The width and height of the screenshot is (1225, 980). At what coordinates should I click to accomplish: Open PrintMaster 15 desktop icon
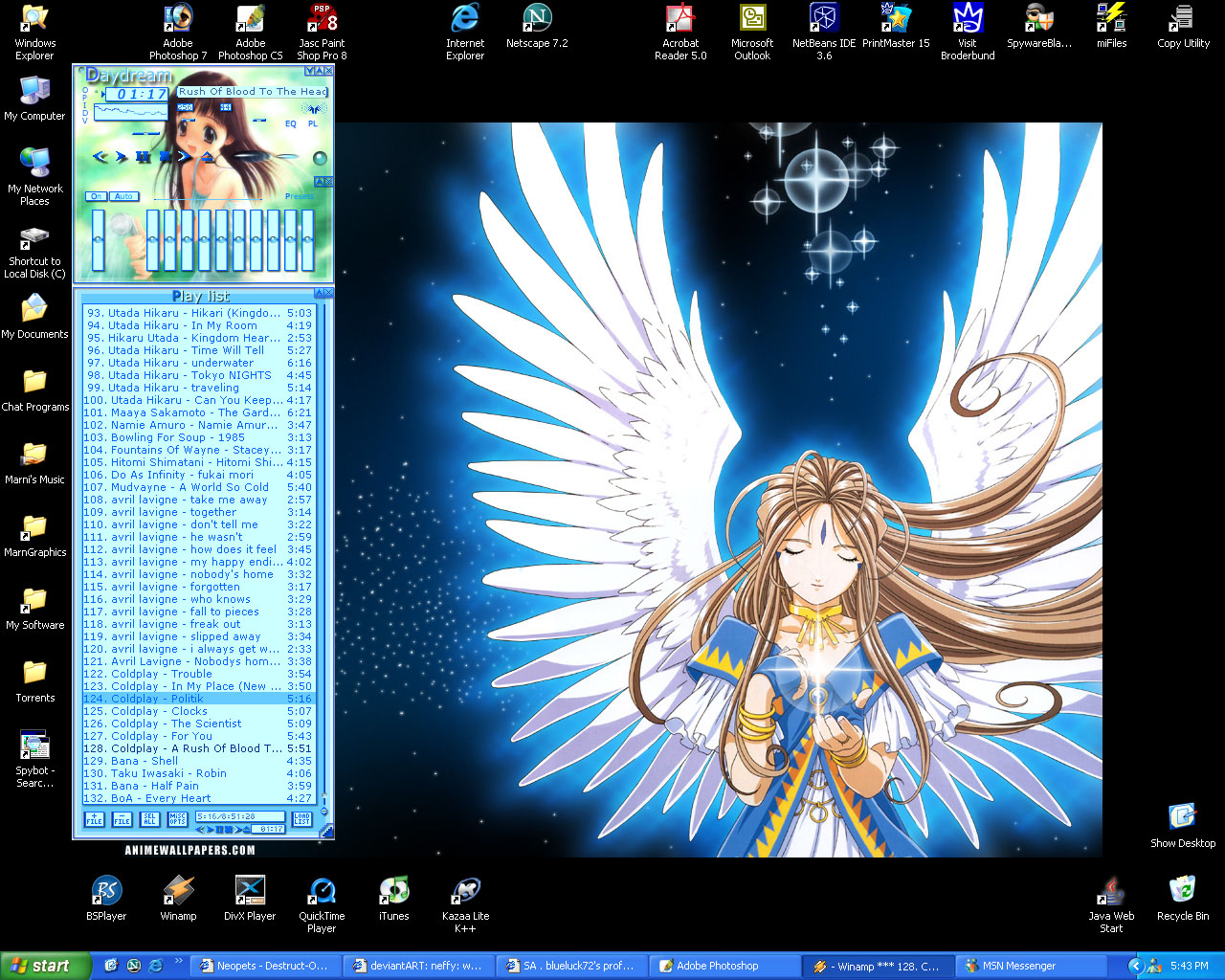pos(896,26)
